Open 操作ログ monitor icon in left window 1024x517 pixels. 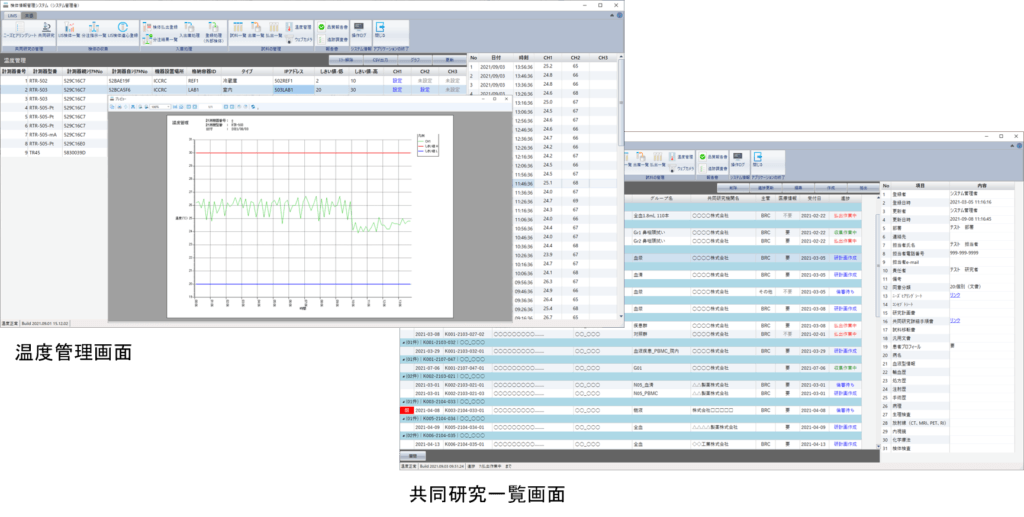coord(354,30)
